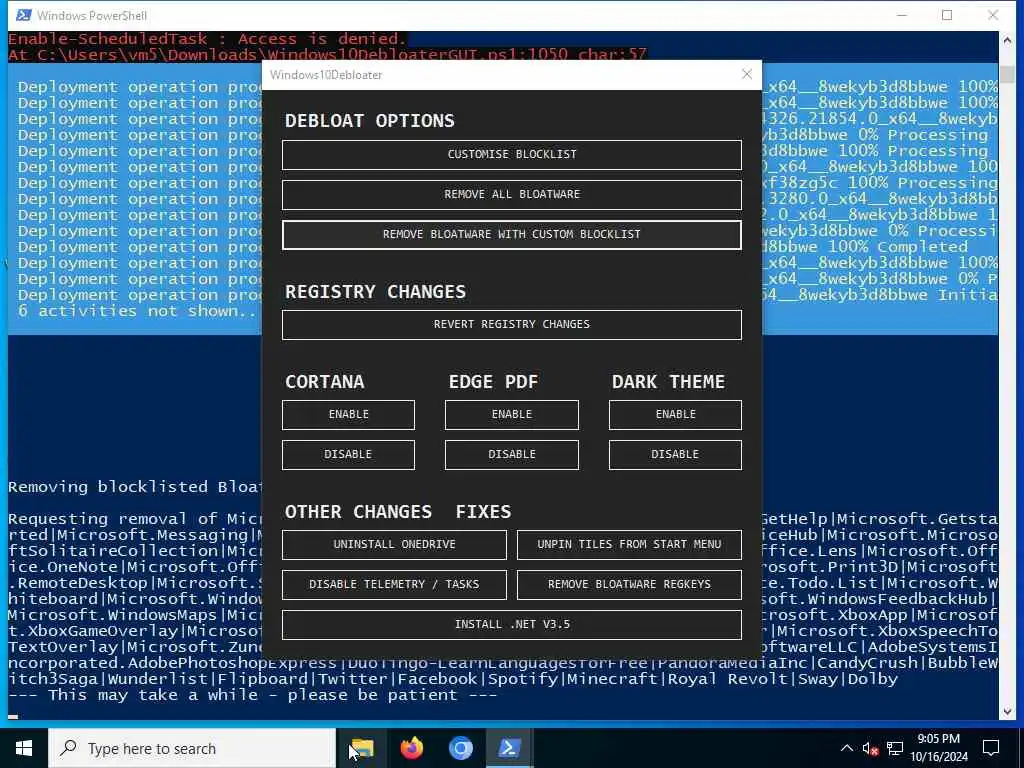The image size is (1024, 768).
Task: Launch Firefox from the taskbar
Action: (411, 748)
